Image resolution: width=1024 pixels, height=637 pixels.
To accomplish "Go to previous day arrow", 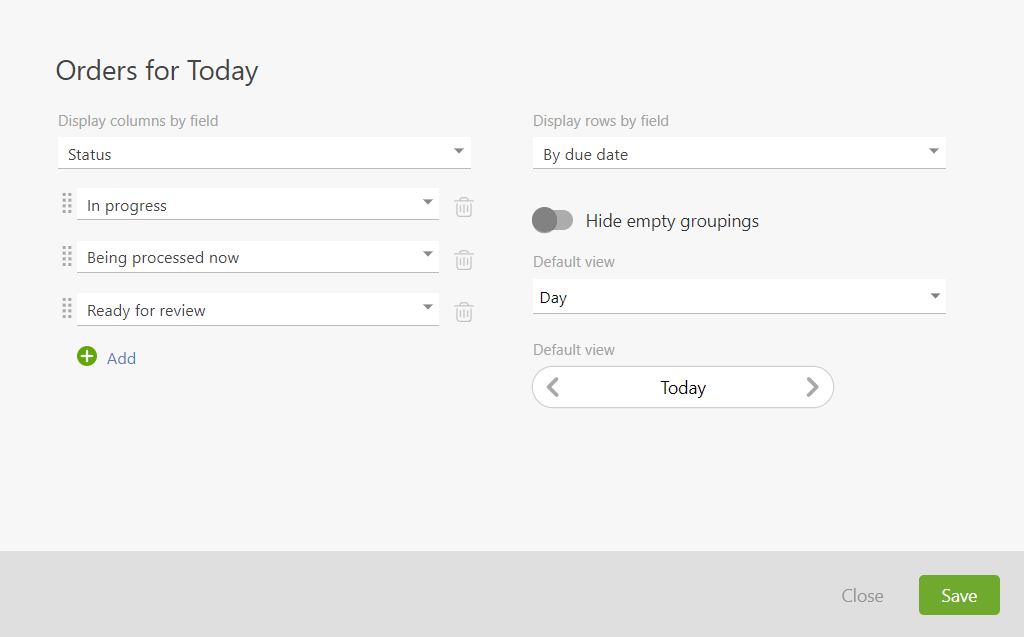I will [x=553, y=387].
